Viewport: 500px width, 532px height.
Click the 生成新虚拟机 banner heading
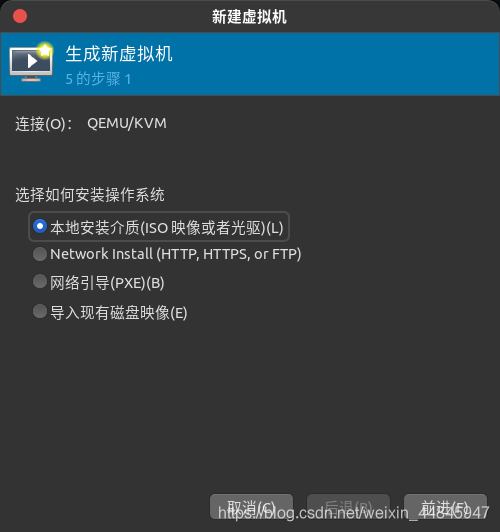tap(119, 54)
